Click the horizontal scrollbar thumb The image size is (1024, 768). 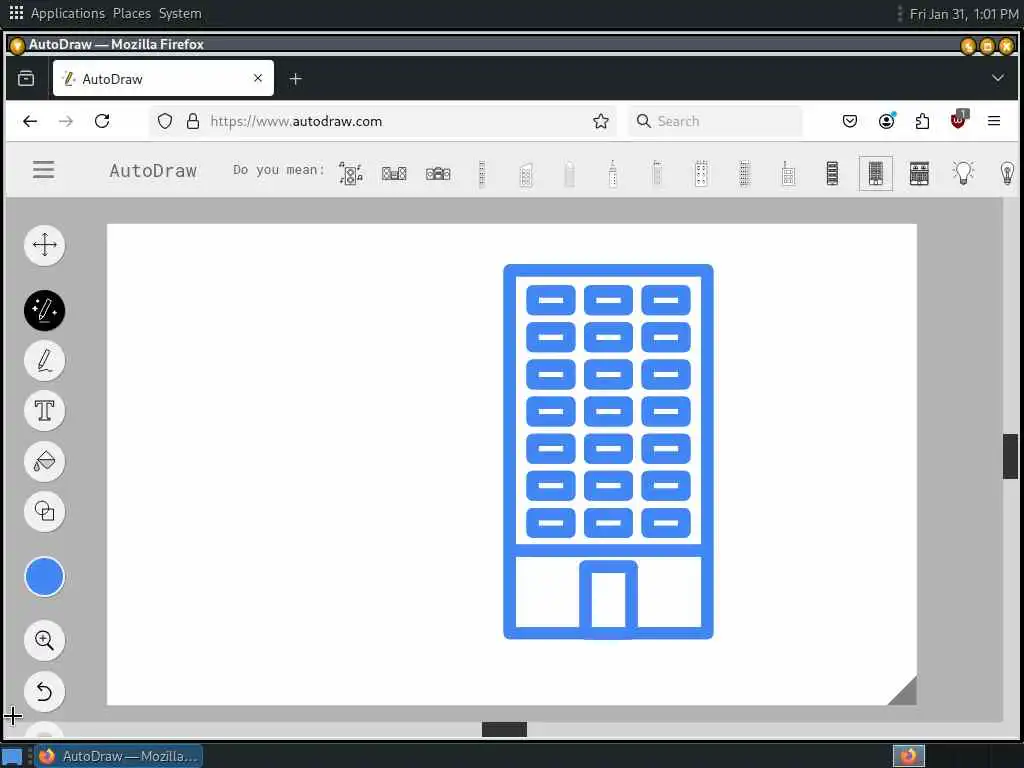[504, 729]
